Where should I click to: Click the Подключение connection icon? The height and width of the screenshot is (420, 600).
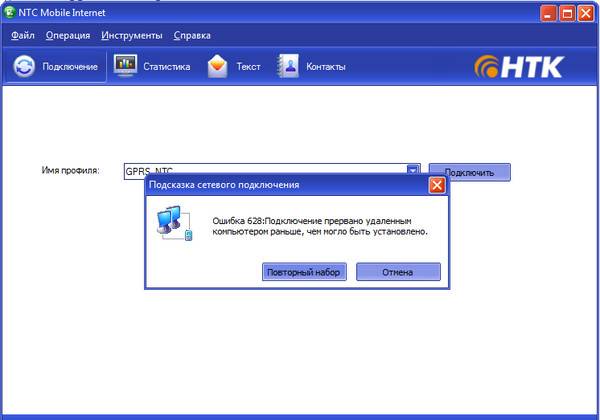coord(24,66)
